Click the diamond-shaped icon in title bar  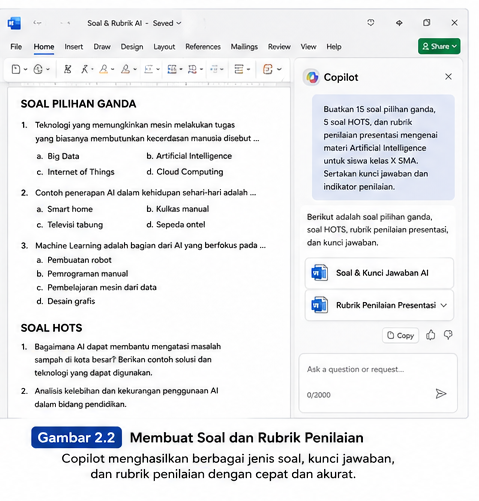399,23
